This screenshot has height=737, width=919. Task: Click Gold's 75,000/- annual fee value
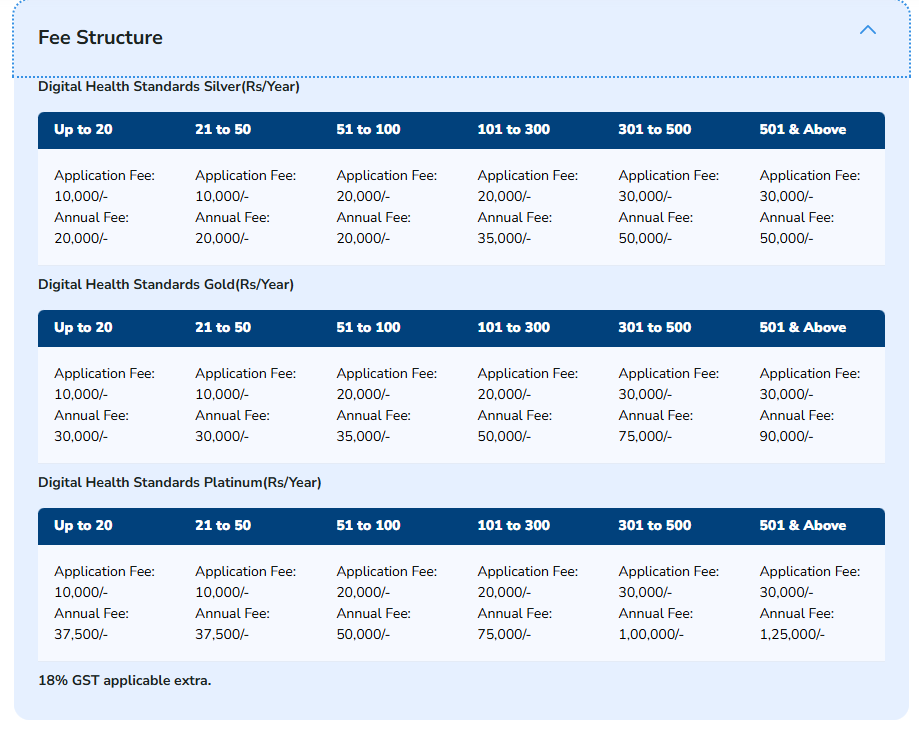point(645,436)
